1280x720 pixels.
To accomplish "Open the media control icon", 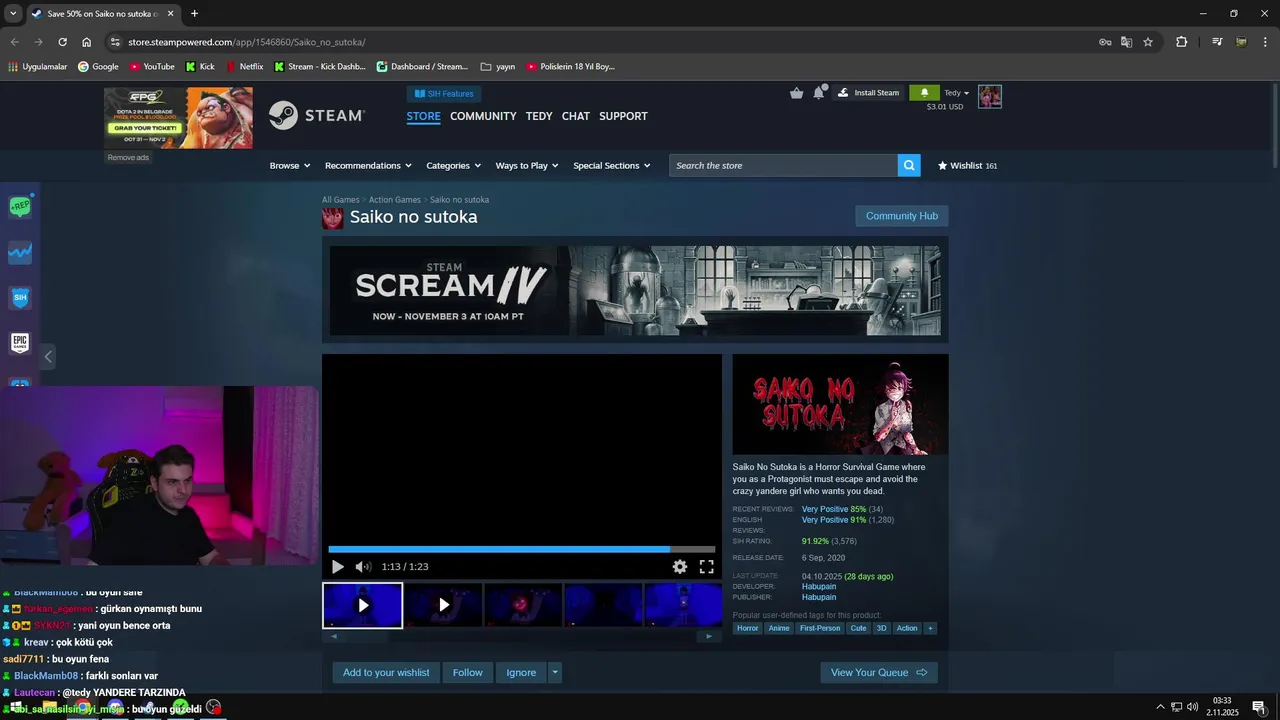I will (x=1217, y=42).
